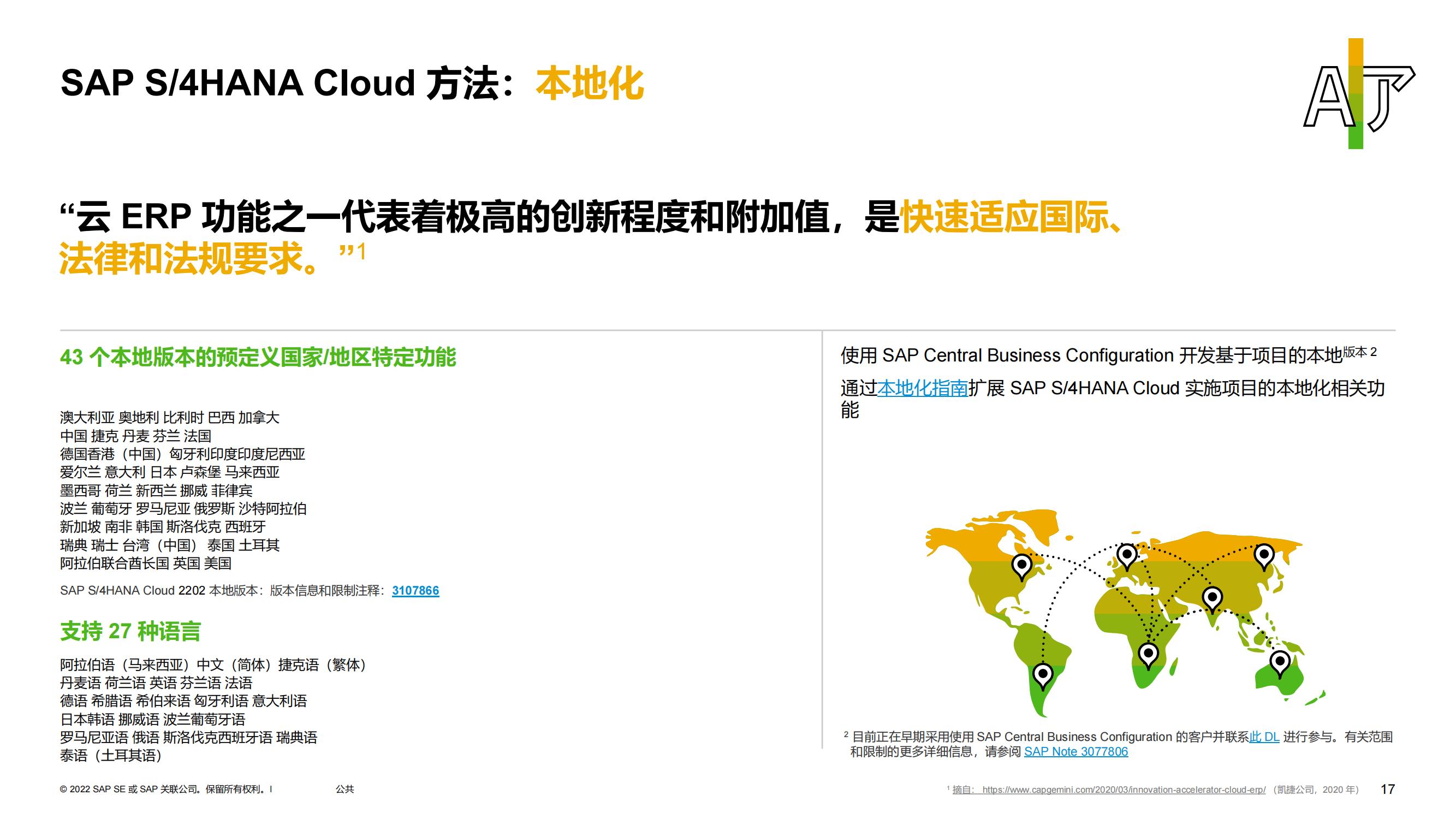Click the map pin over India
1456x819 pixels.
pyautogui.click(x=1212, y=600)
